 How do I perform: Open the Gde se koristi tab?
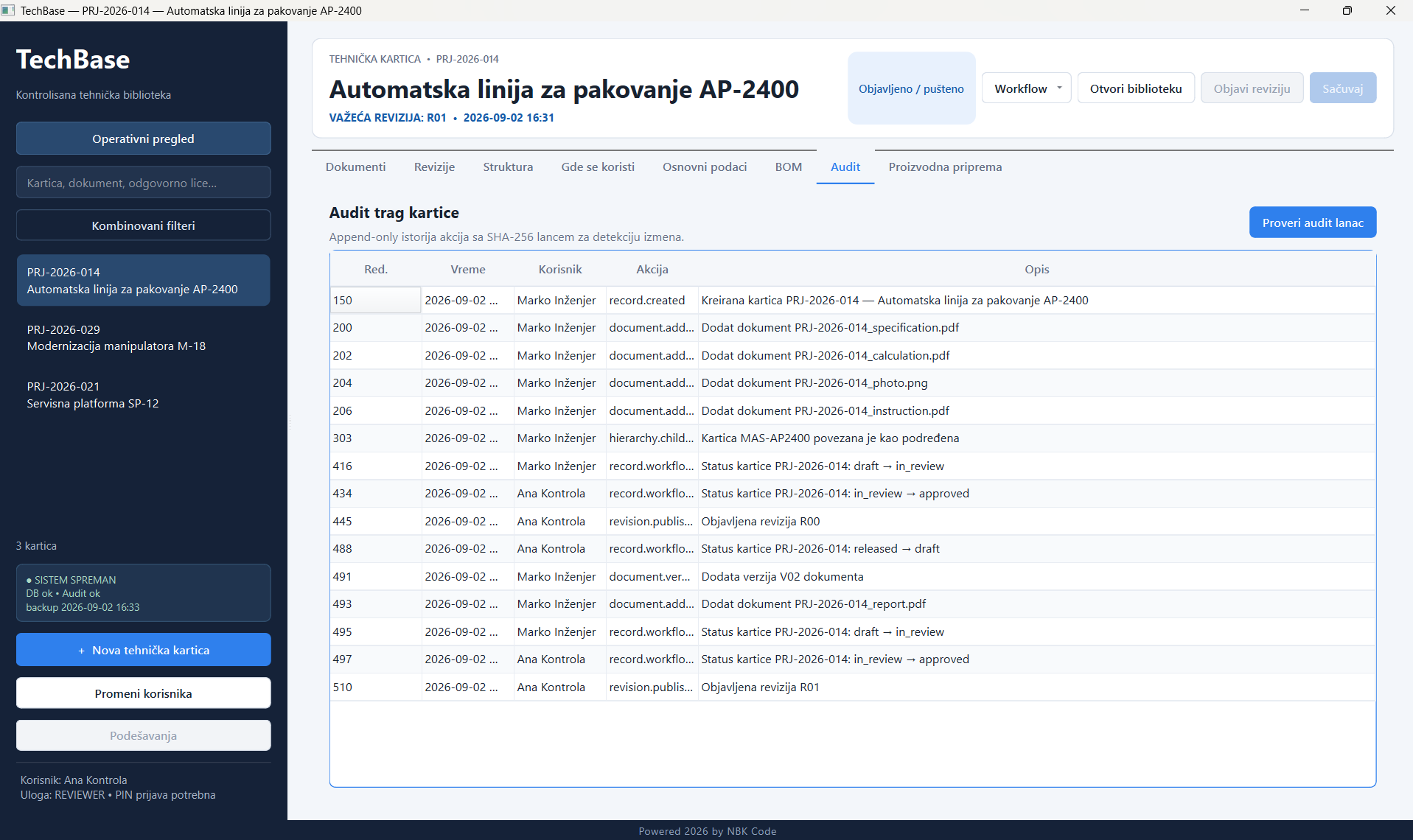(x=598, y=167)
